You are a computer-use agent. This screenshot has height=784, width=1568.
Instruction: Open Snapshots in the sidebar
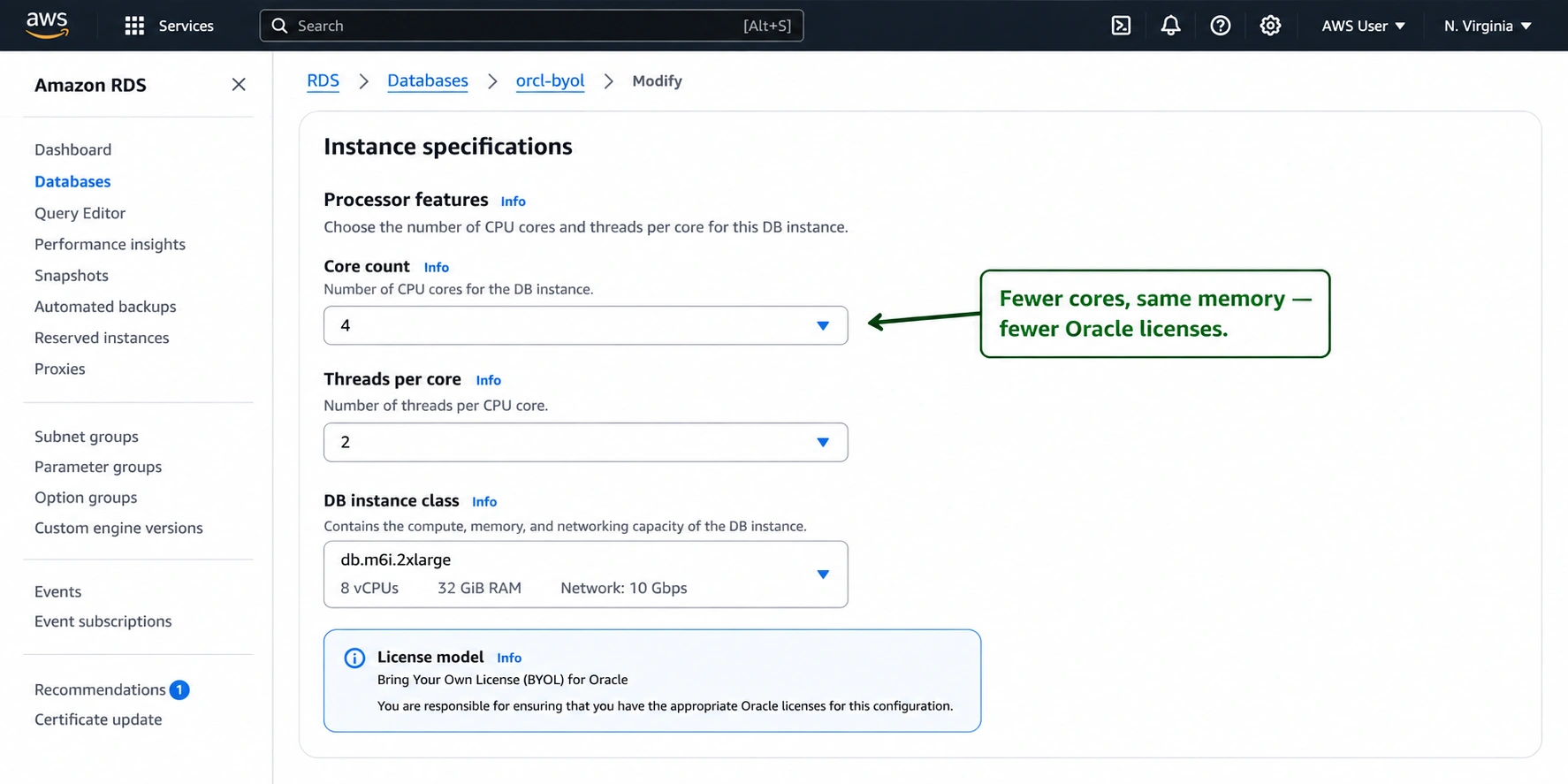click(71, 275)
